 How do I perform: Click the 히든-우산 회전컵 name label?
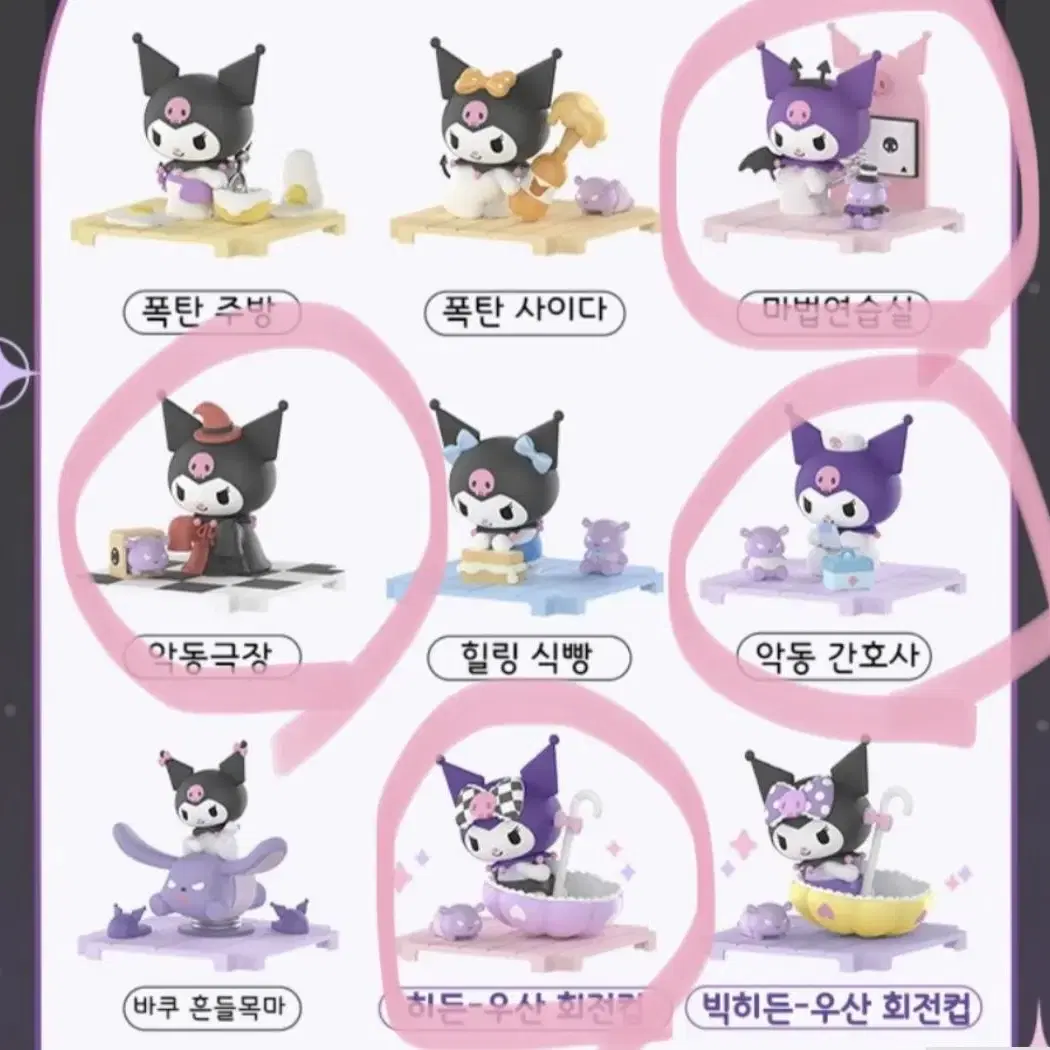tap(524, 1008)
